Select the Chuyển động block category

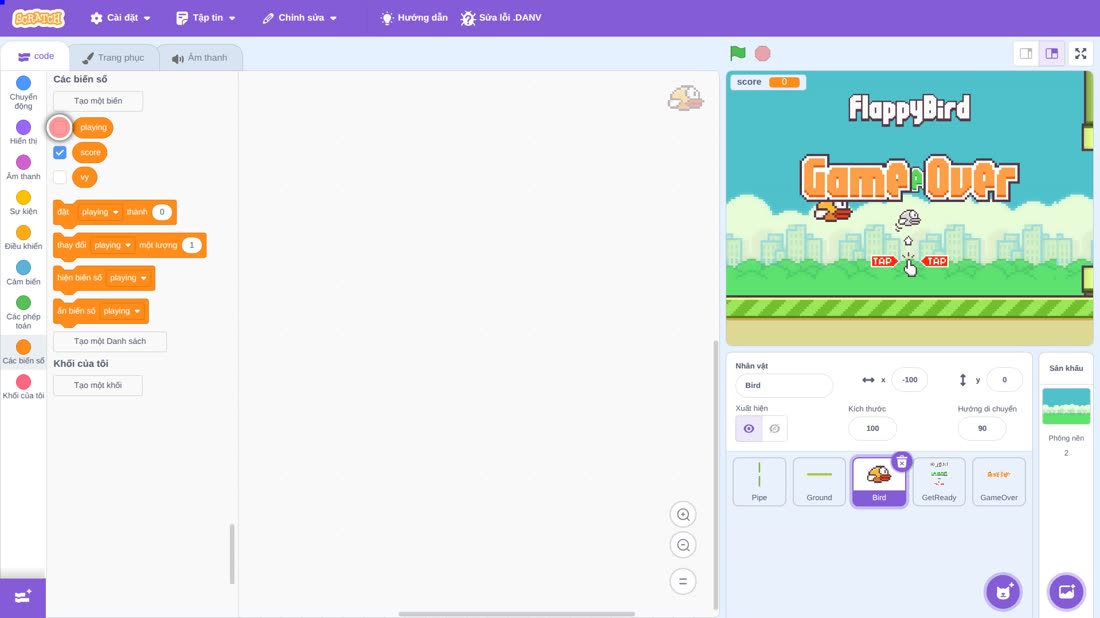(23, 93)
